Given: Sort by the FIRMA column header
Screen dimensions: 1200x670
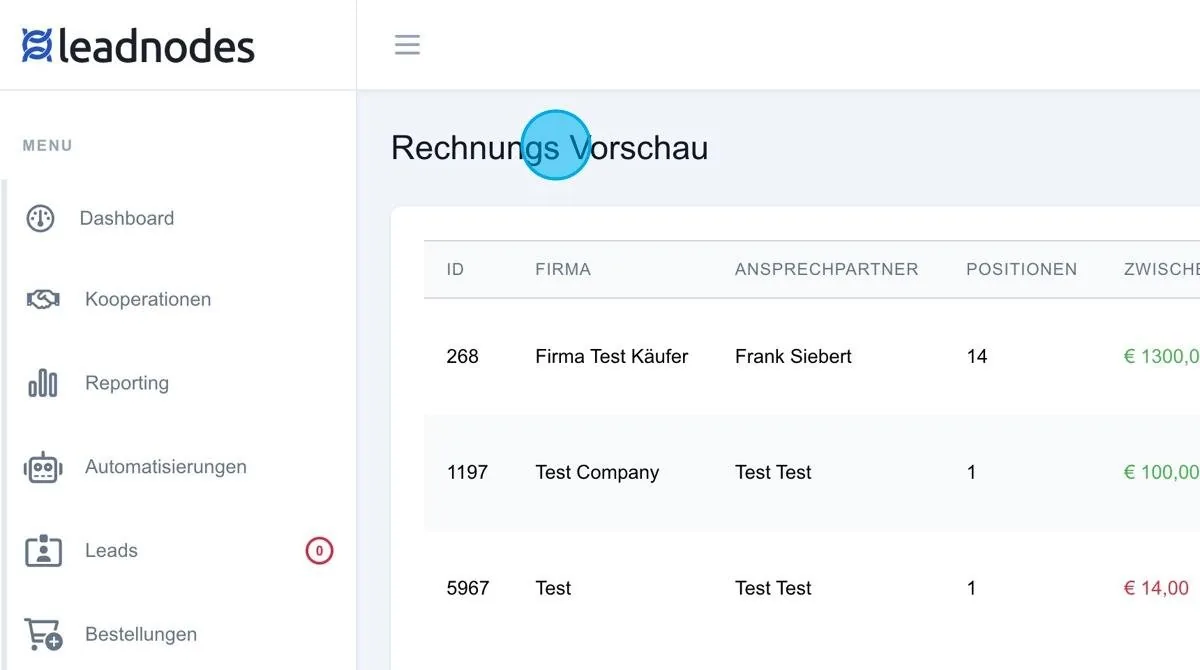Looking at the screenshot, I should coord(563,269).
